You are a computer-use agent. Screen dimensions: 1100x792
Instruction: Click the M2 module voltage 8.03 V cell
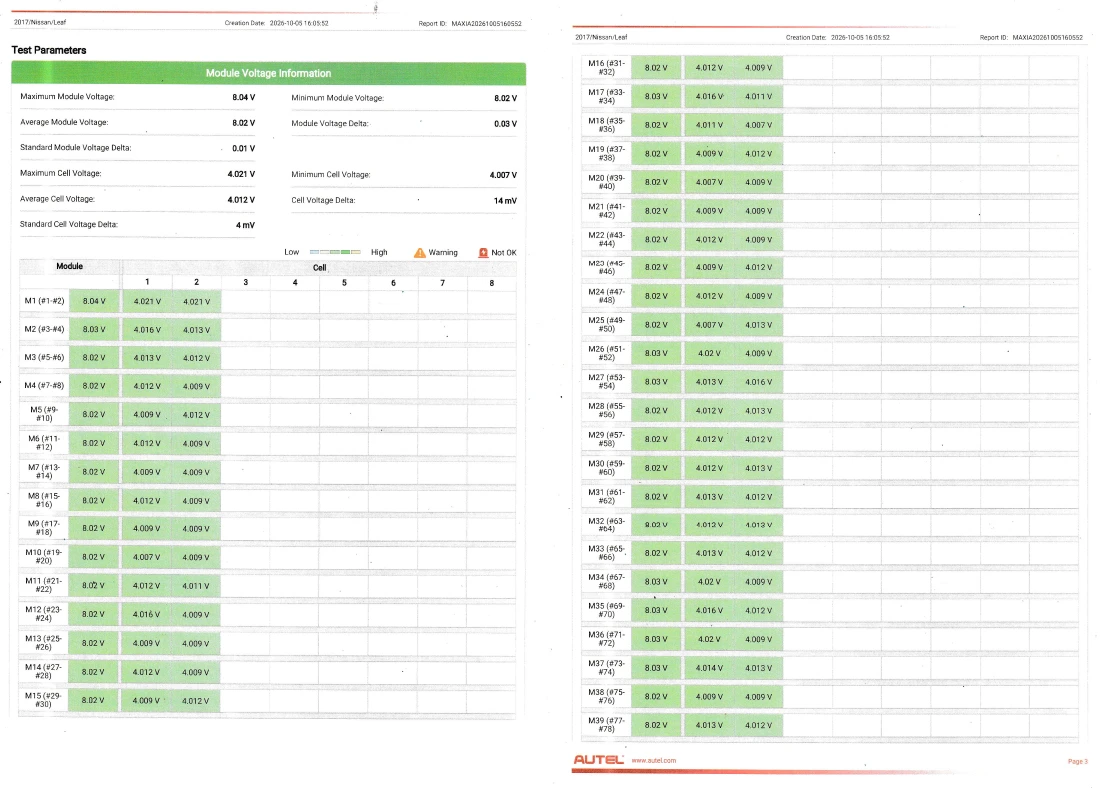[x=94, y=330]
